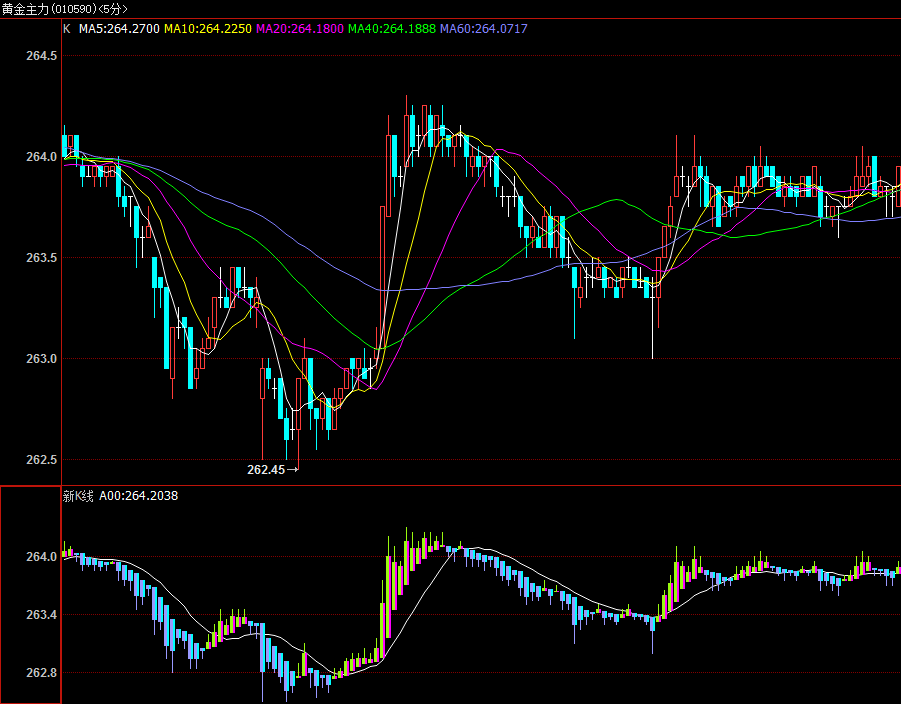Click the MA40:264.1888 indicator label
901x704 pixels.
[392, 29]
